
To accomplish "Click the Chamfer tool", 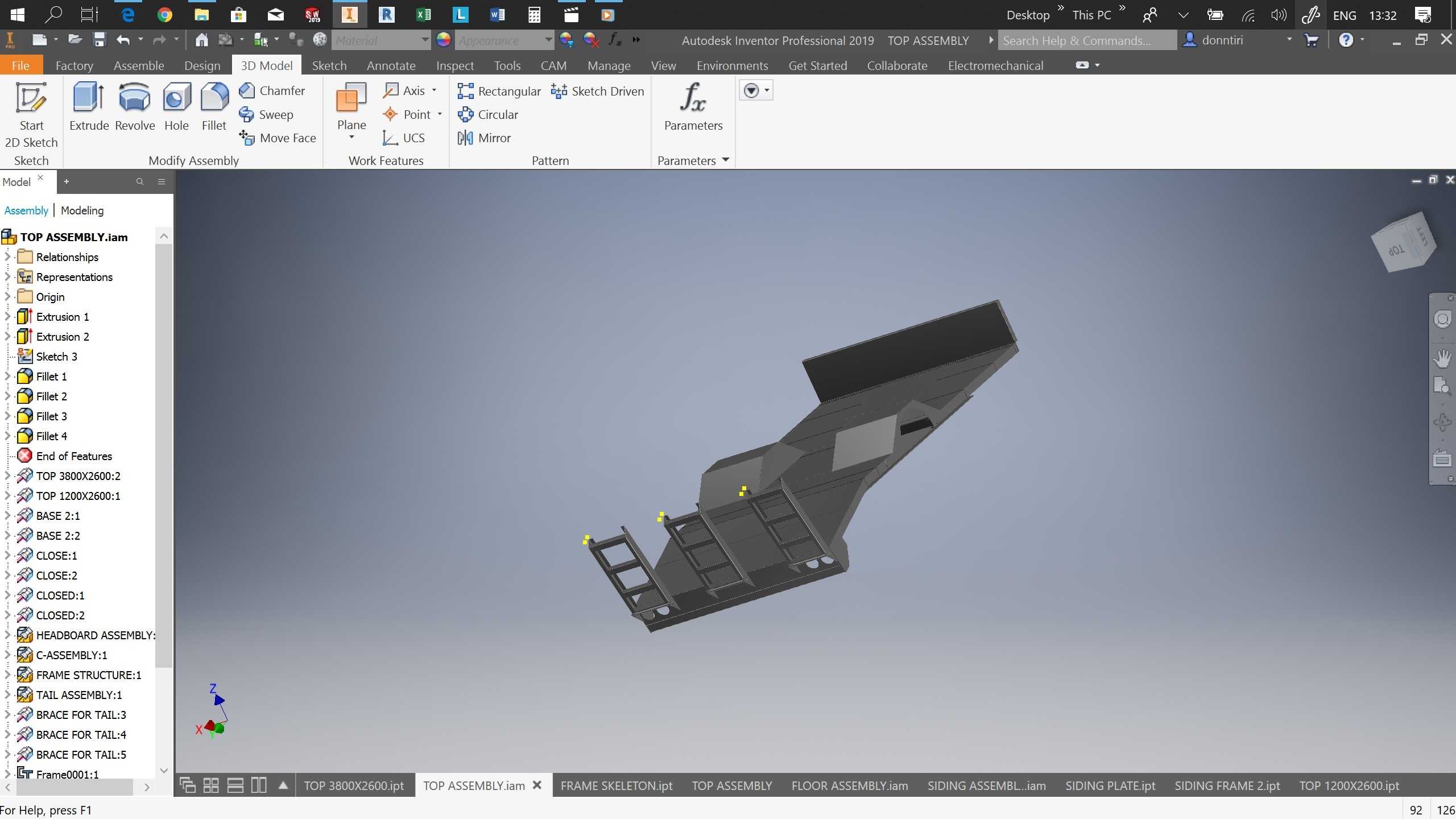I will pos(272,90).
